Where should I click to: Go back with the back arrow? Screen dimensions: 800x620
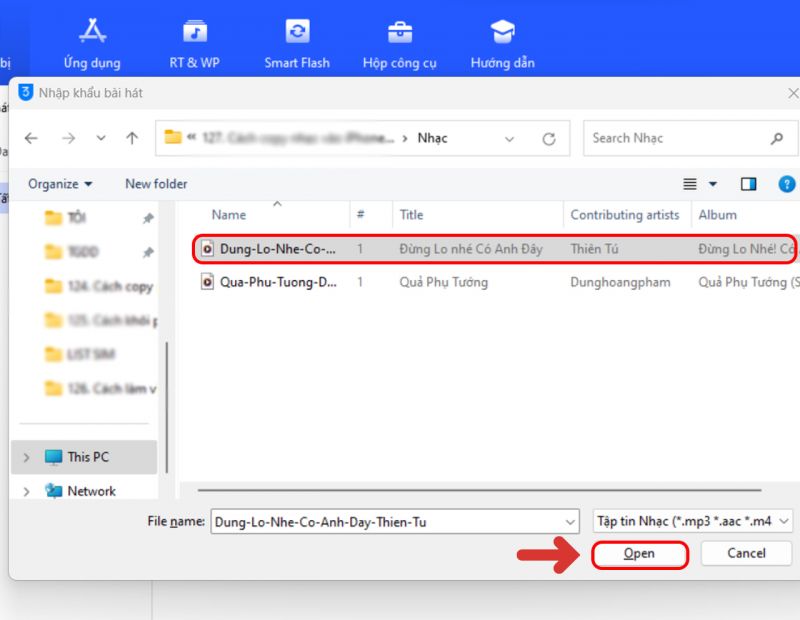[x=31, y=139]
